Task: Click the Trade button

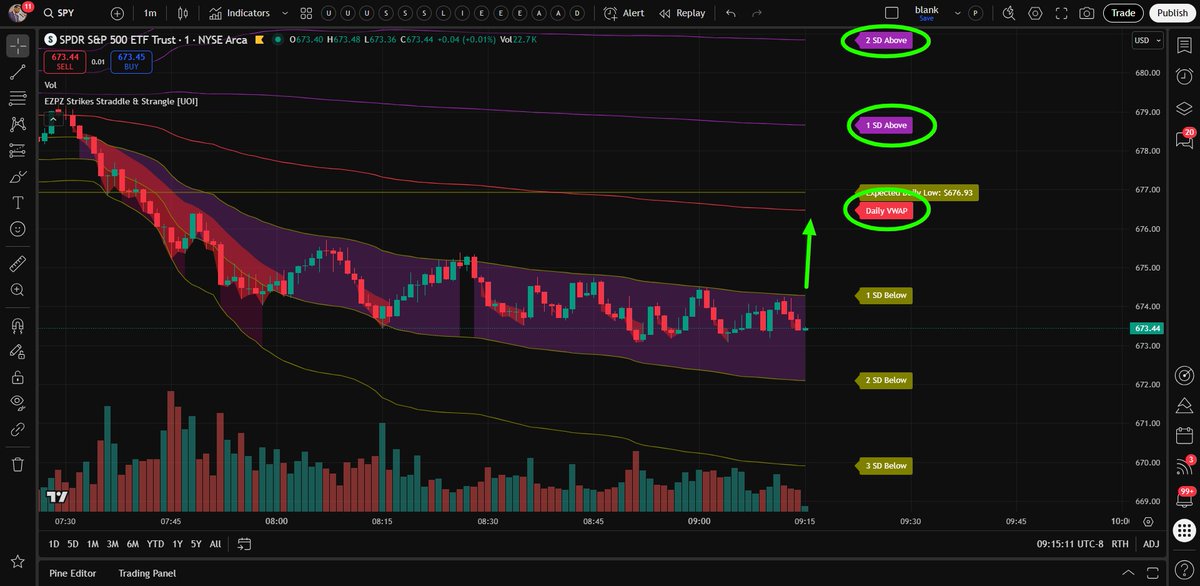Action: [x=1123, y=13]
